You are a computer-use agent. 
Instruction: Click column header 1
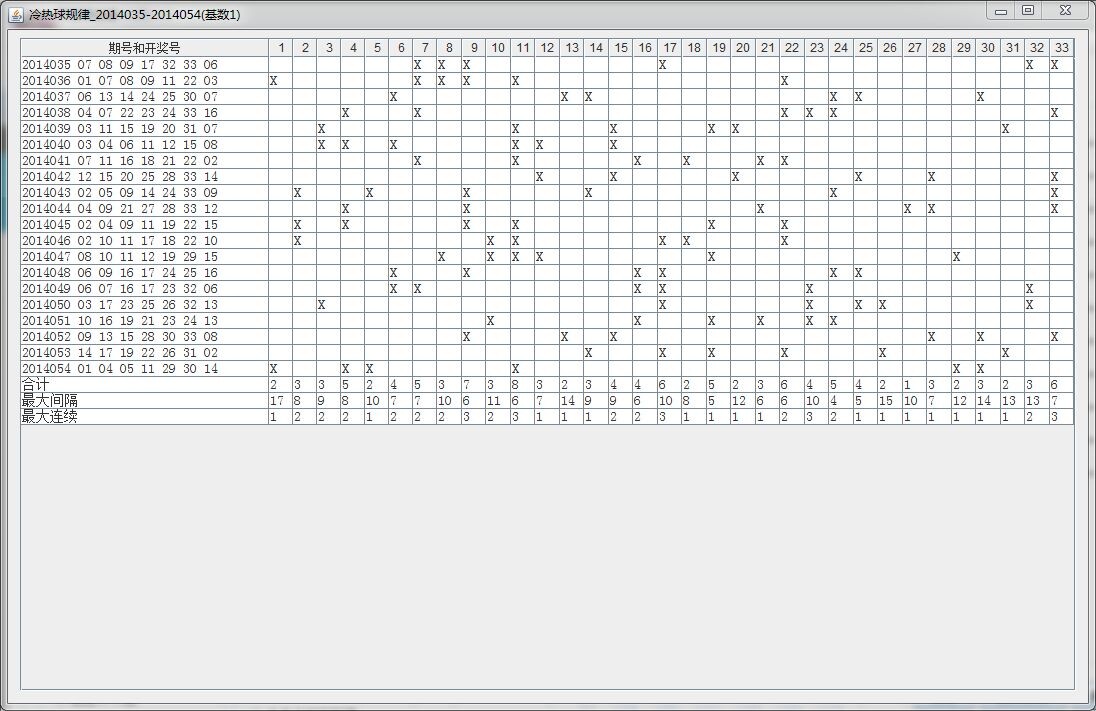281,48
